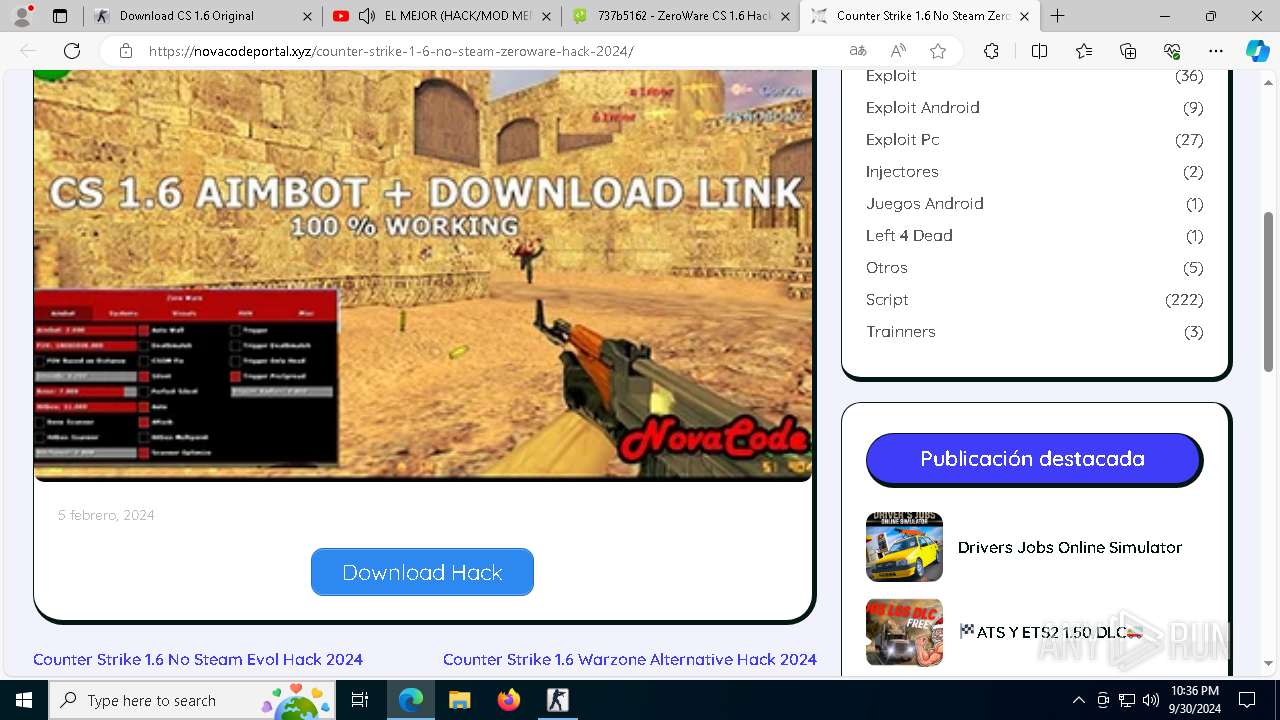Image resolution: width=1280 pixels, height=720 pixels.
Task: Open File Explorer from taskbar
Action: click(x=459, y=700)
